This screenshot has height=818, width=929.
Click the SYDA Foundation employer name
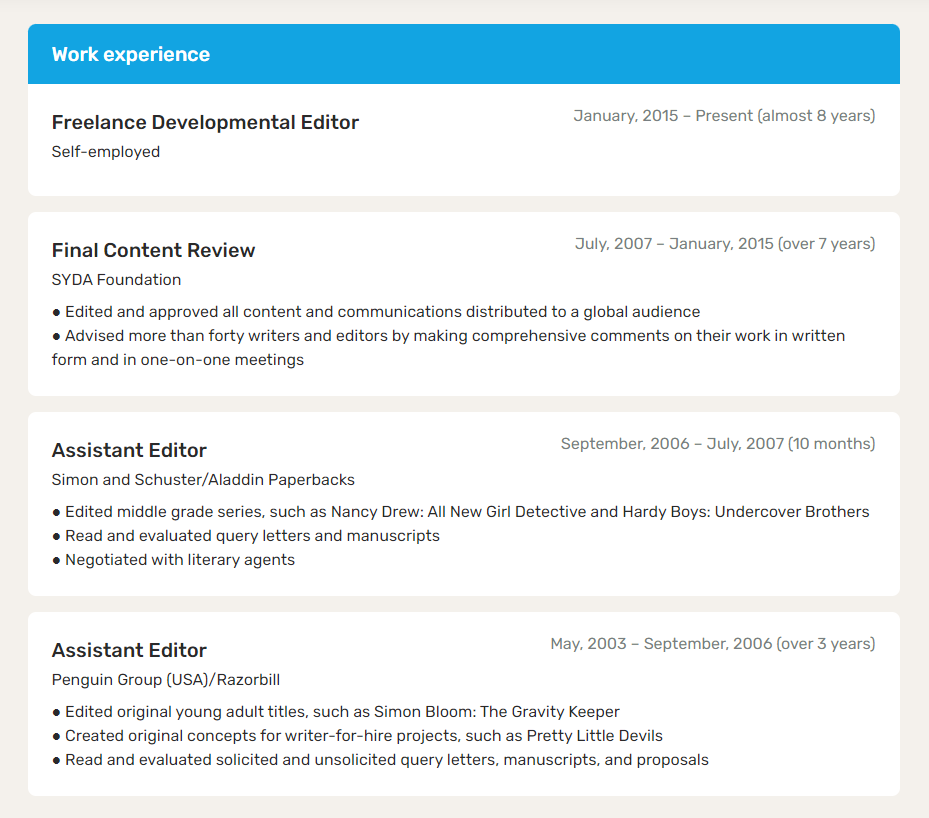point(116,280)
